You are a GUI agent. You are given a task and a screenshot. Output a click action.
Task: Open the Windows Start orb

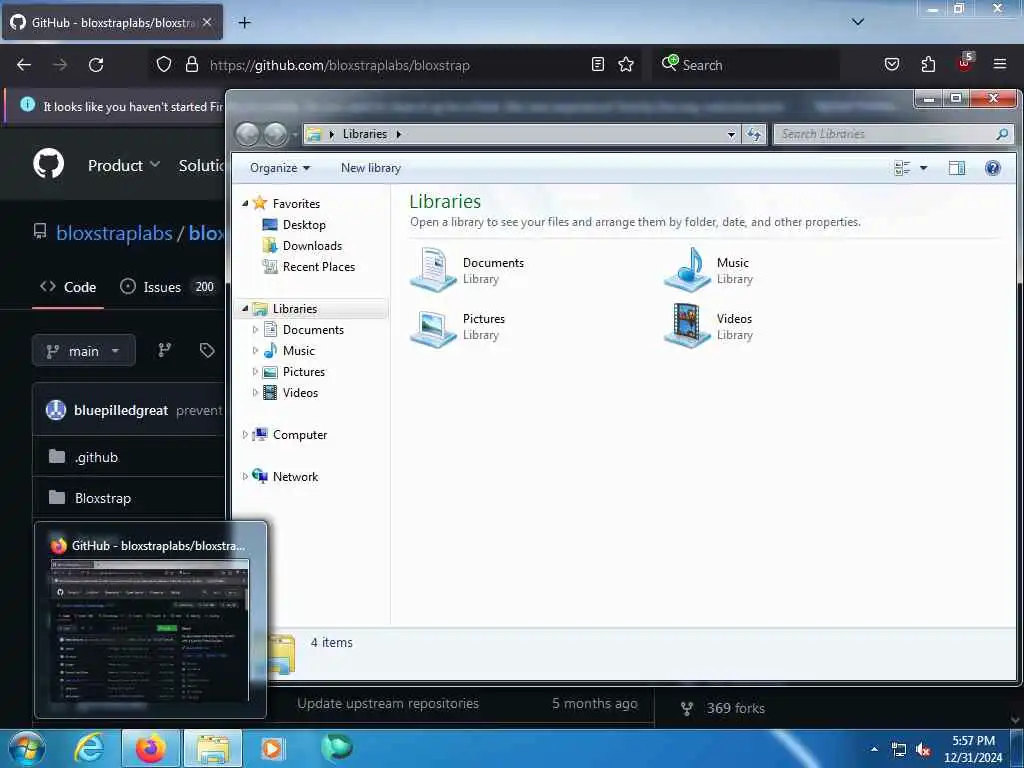(27, 748)
